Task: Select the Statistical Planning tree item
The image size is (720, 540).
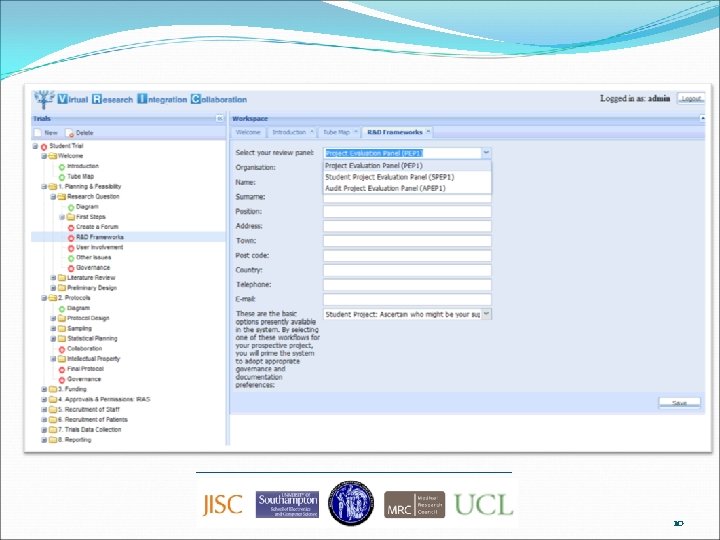Action: 92,339
